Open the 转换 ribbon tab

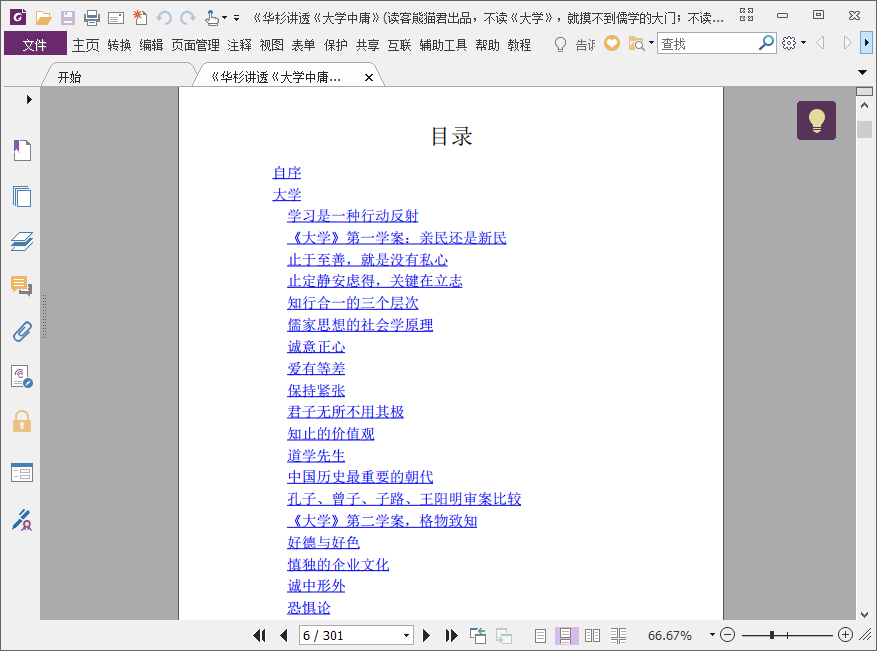point(119,45)
